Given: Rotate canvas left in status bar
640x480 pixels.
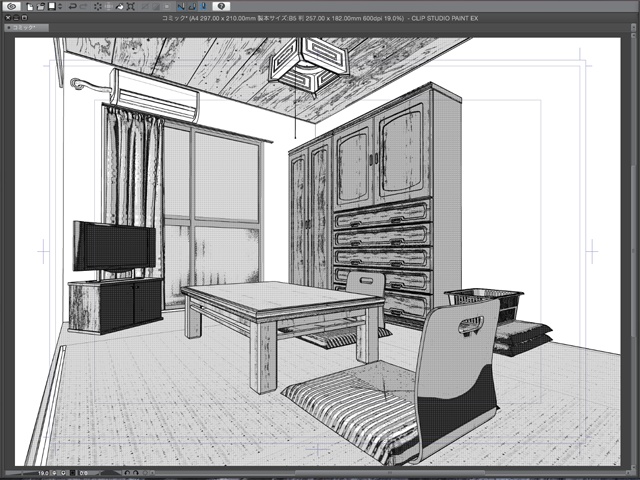Looking at the screenshot, I should coord(127,473).
